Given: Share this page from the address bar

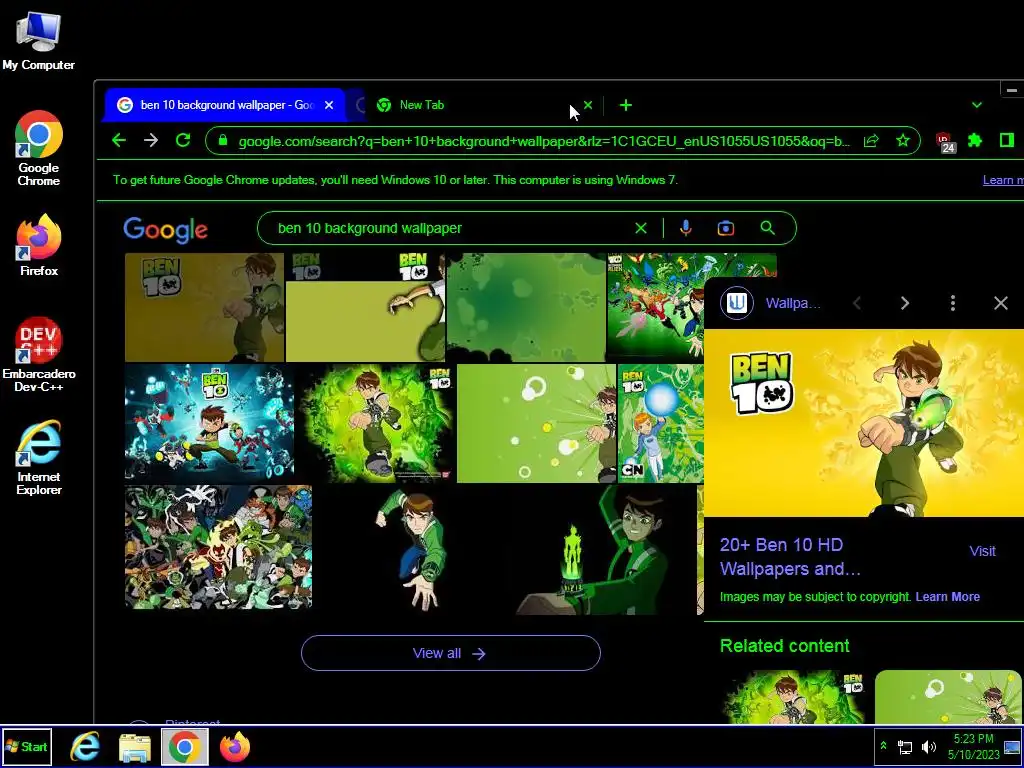Looking at the screenshot, I should (x=871, y=140).
